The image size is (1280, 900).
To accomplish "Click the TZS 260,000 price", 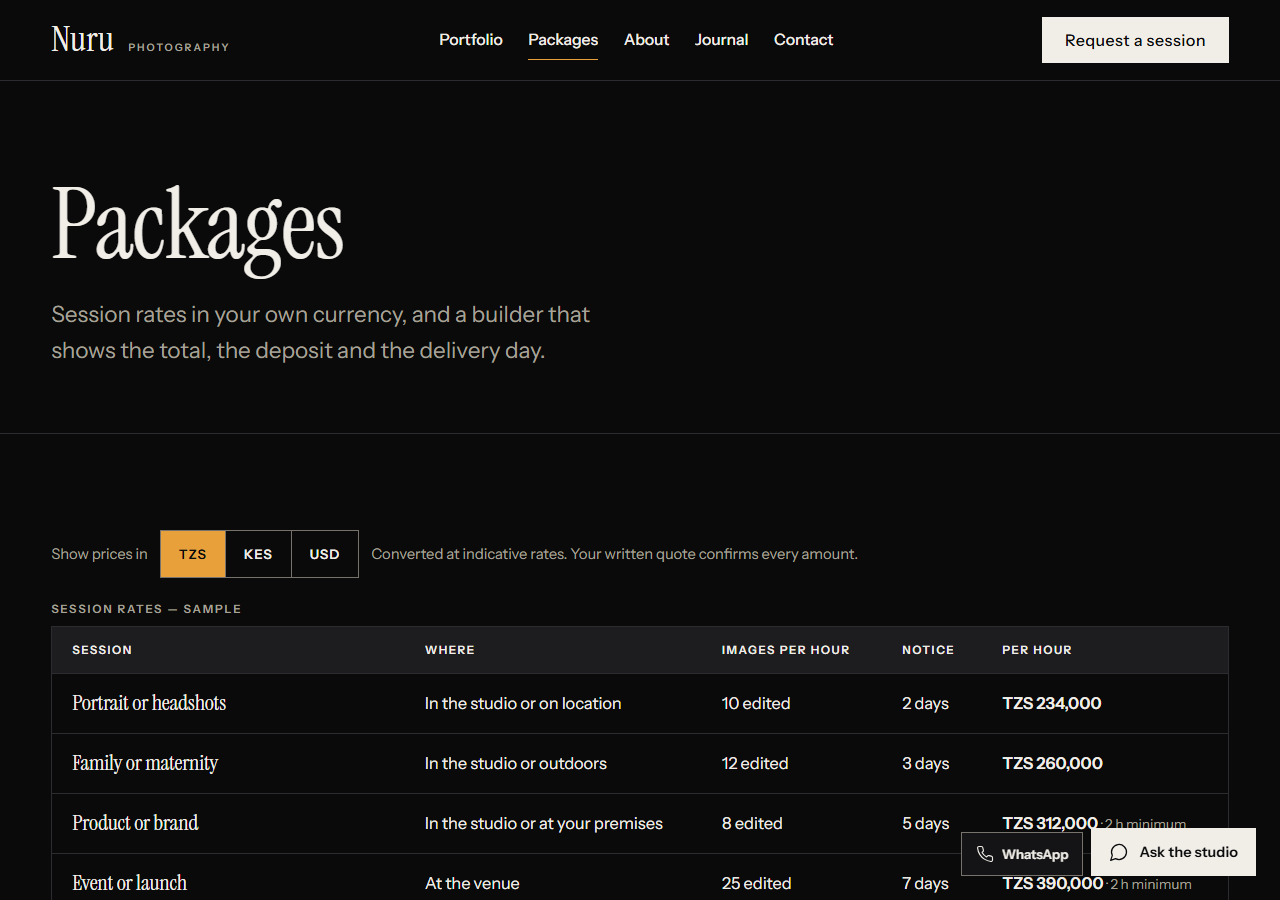I will (x=1052, y=763).
